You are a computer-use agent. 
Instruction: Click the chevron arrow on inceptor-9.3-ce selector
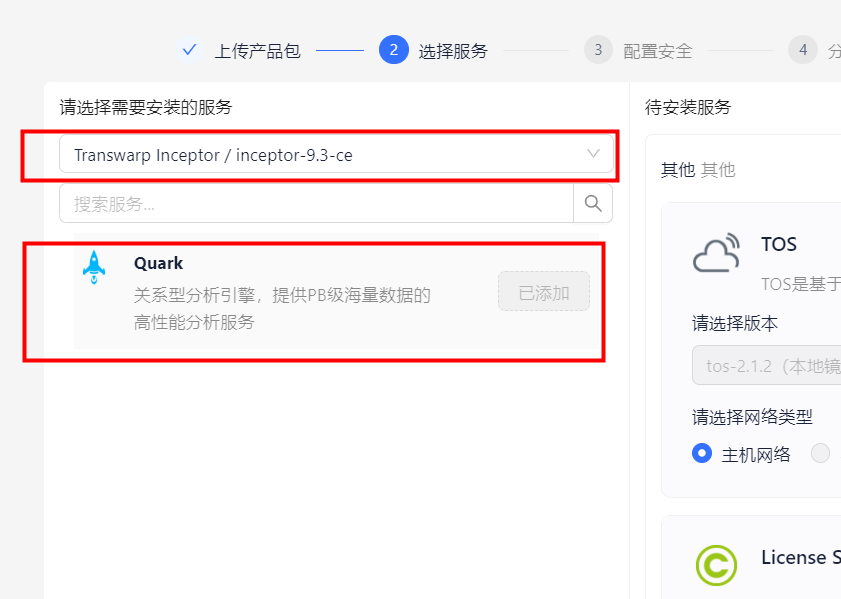point(593,153)
